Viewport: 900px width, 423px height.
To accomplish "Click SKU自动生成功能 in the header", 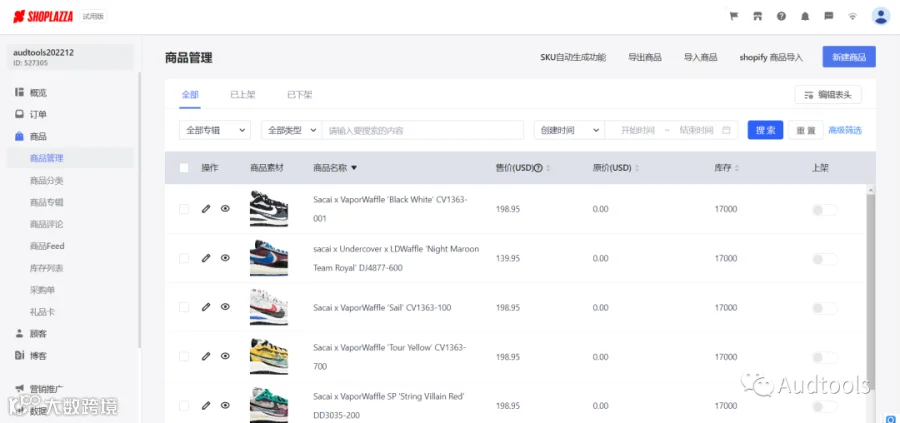I will 573,57.
